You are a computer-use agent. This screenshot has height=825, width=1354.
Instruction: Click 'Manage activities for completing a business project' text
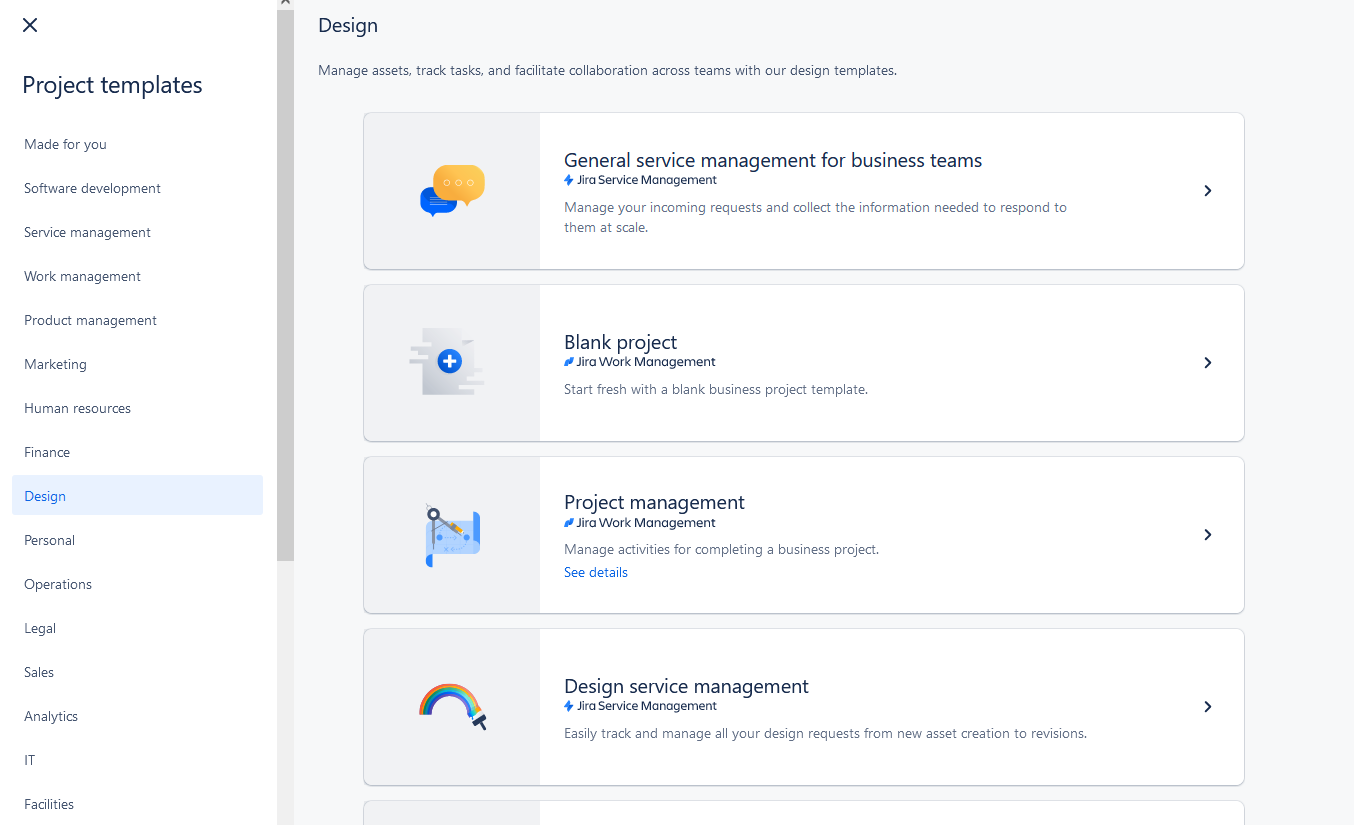click(722, 550)
